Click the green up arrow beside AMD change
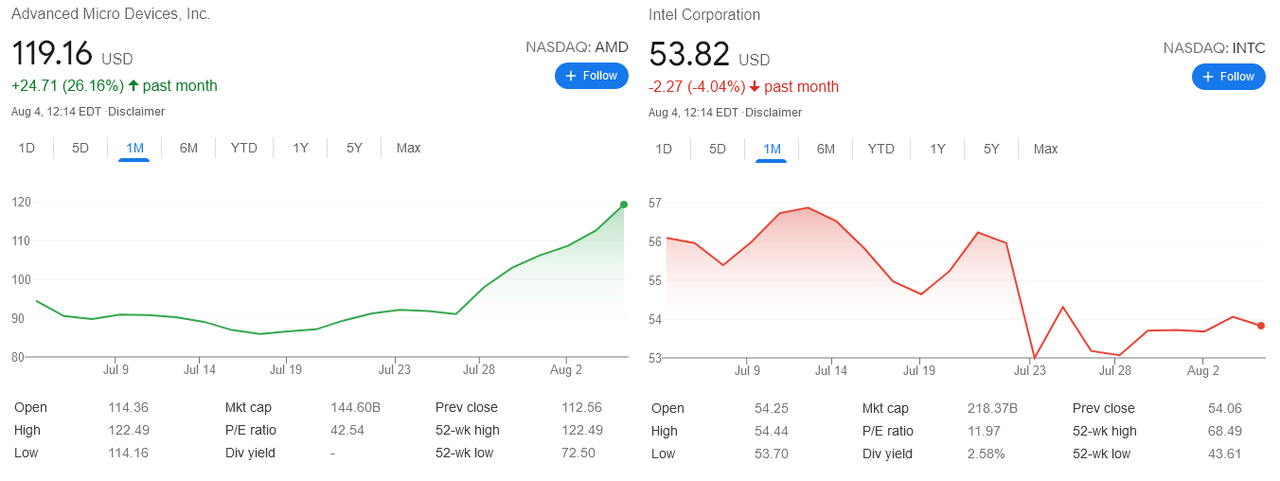The image size is (1280, 481). point(133,86)
